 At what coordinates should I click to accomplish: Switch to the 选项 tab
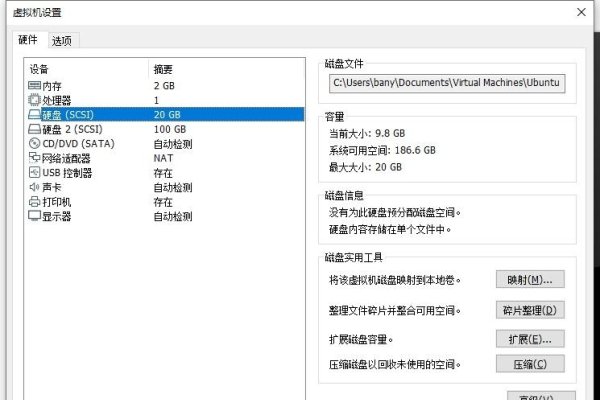[x=62, y=41]
